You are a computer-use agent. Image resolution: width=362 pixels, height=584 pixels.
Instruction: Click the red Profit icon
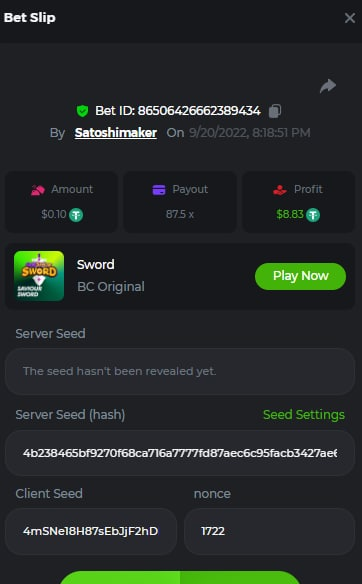280,190
